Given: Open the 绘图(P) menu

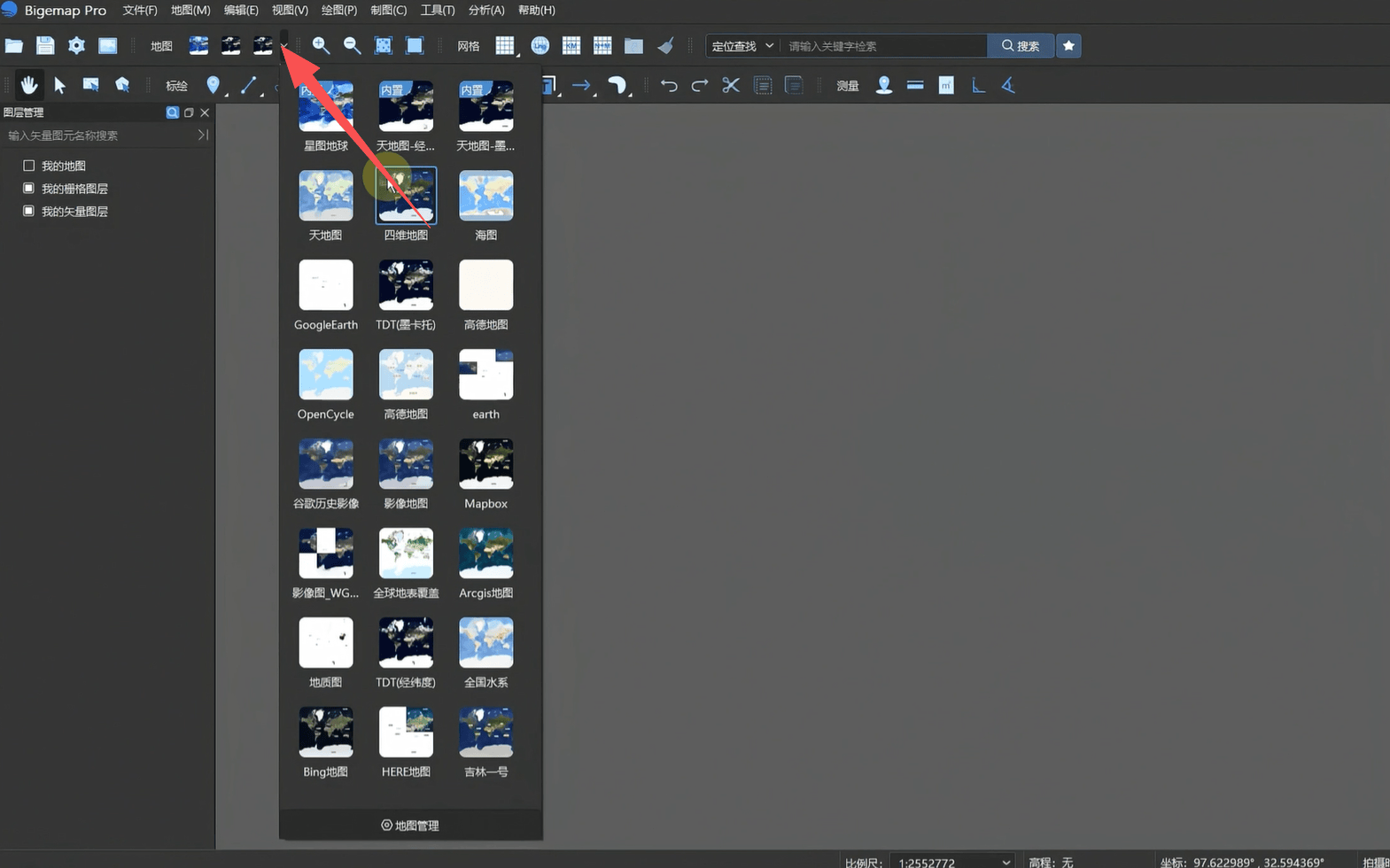Looking at the screenshot, I should click(339, 11).
